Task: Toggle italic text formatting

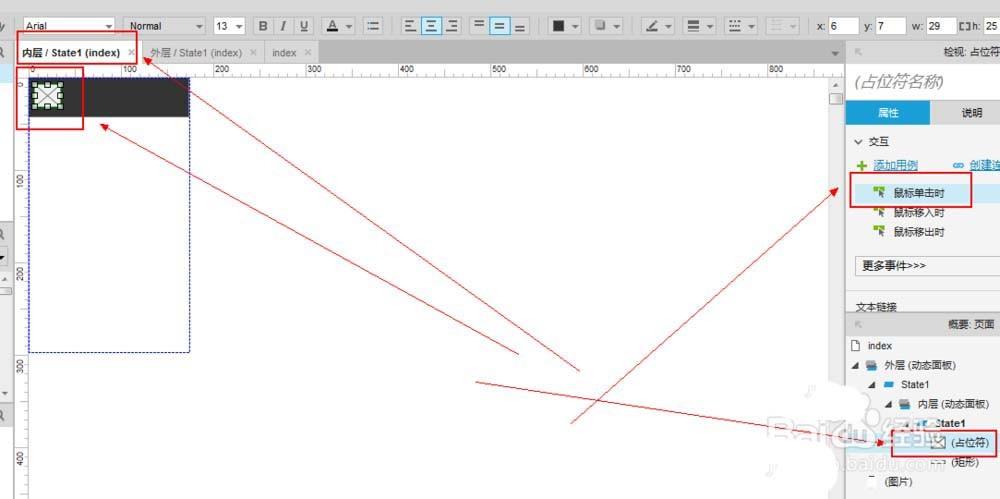Action: point(284,26)
